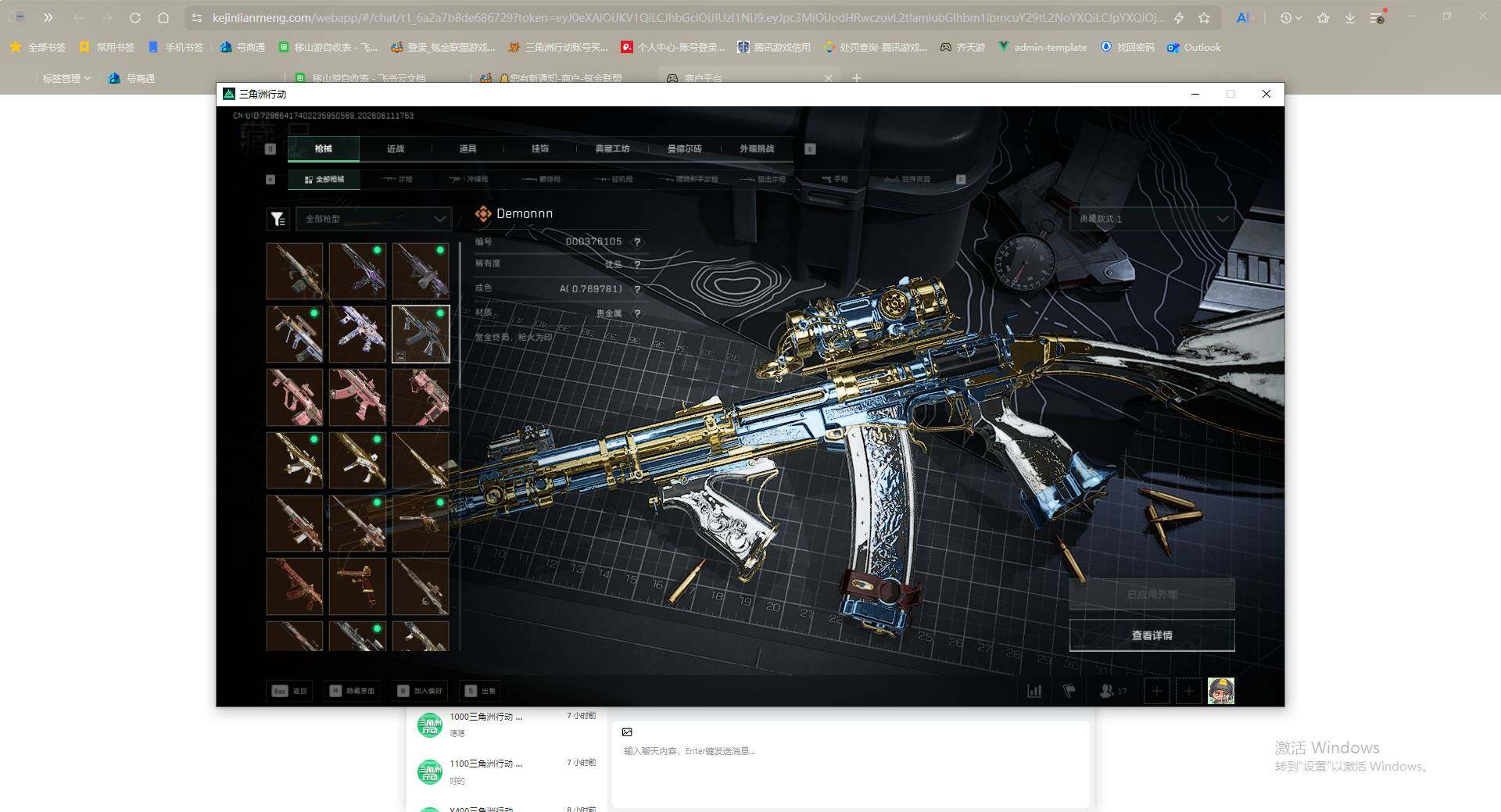Switch to the 典藏工坊 tab
The width and height of the screenshot is (1501, 812).
pos(612,148)
